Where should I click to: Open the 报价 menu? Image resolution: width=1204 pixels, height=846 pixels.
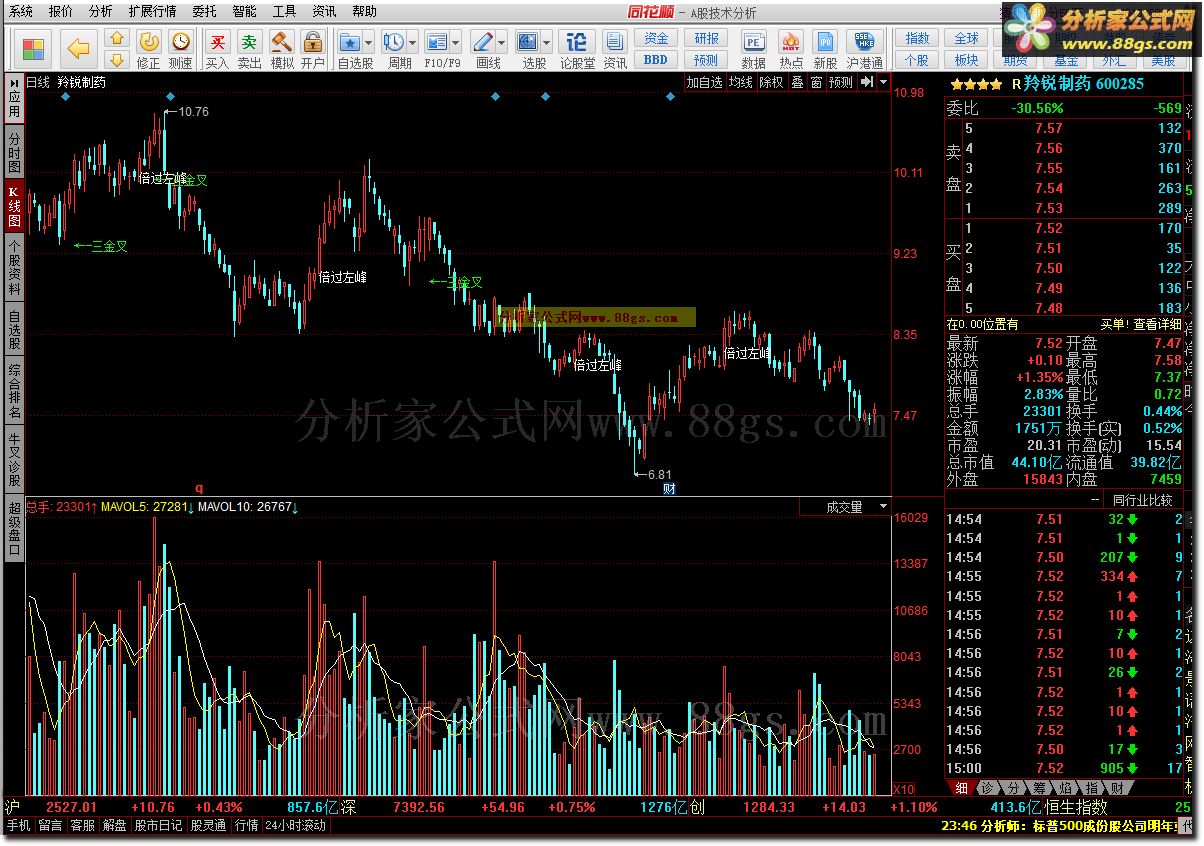pos(60,12)
